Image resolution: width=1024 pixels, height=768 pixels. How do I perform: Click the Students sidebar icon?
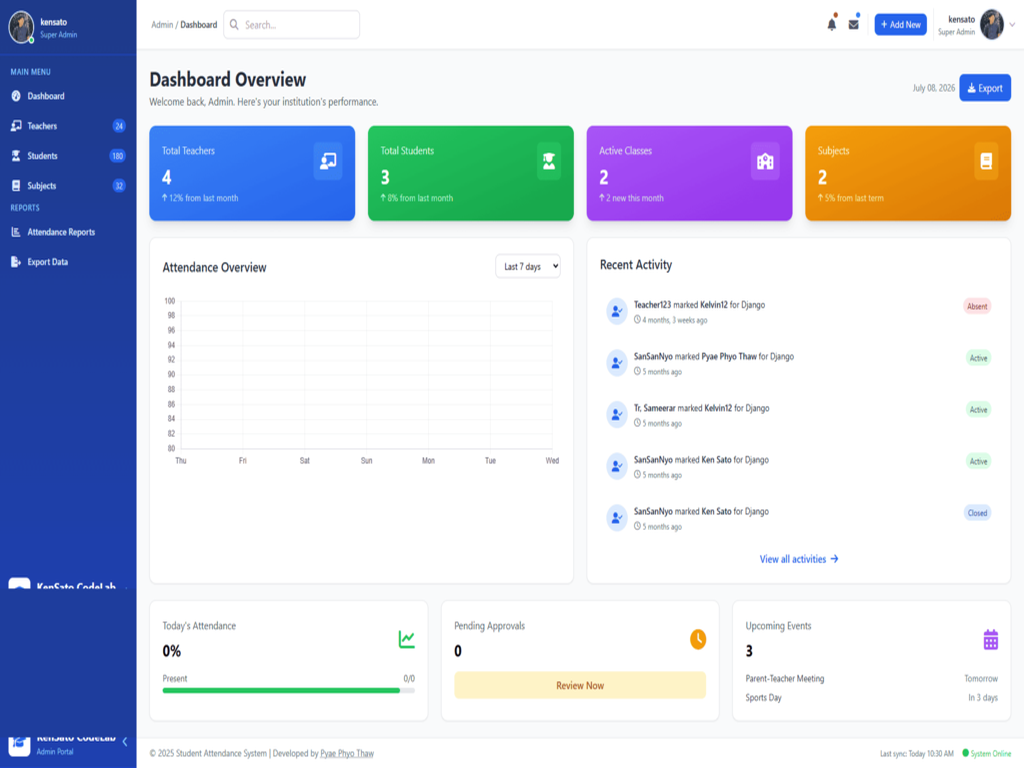coord(16,156)
